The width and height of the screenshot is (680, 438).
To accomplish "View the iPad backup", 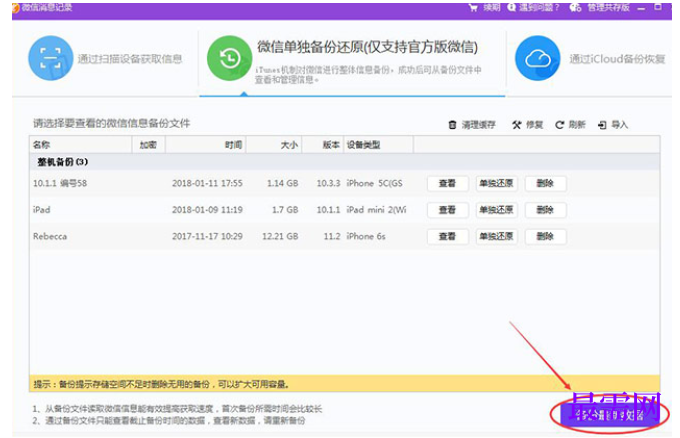I will click(448, 210).
